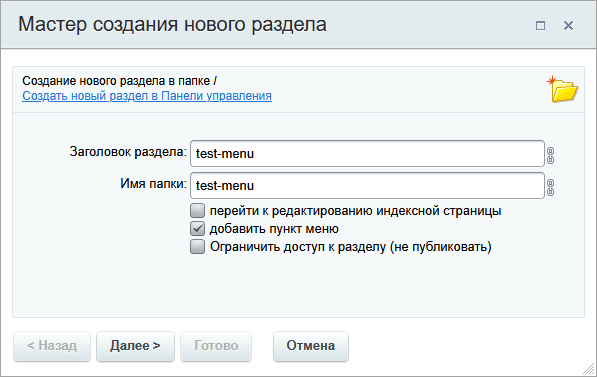The image size is (597, 377).
Task: Click chain link icon beside Заголовок раздела field
Action: point(550,155)
